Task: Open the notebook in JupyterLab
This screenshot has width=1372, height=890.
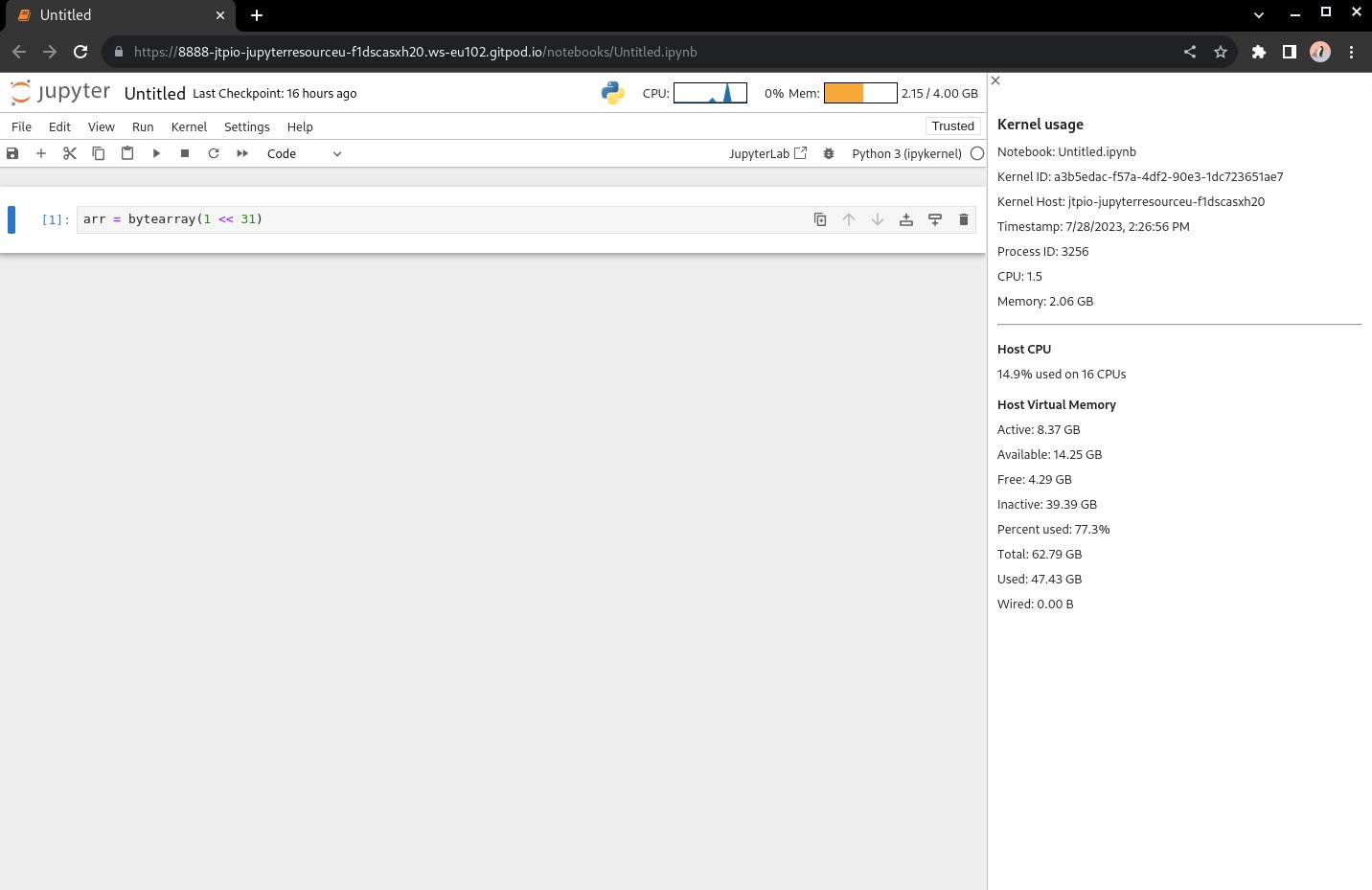Action: point(766,153)
